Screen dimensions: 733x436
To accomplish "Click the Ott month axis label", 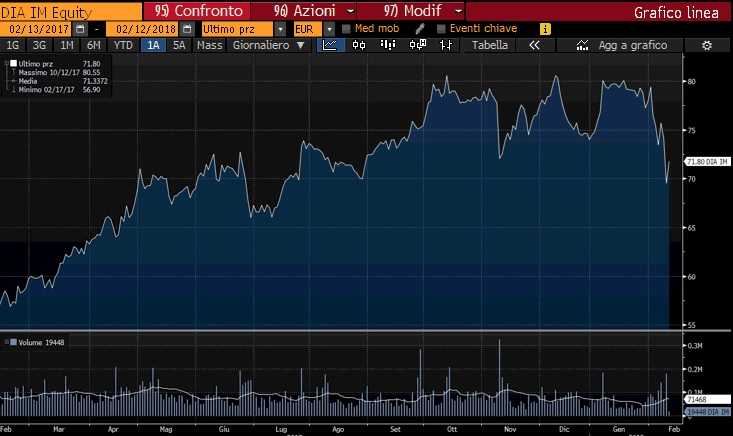I will [452, 429].
